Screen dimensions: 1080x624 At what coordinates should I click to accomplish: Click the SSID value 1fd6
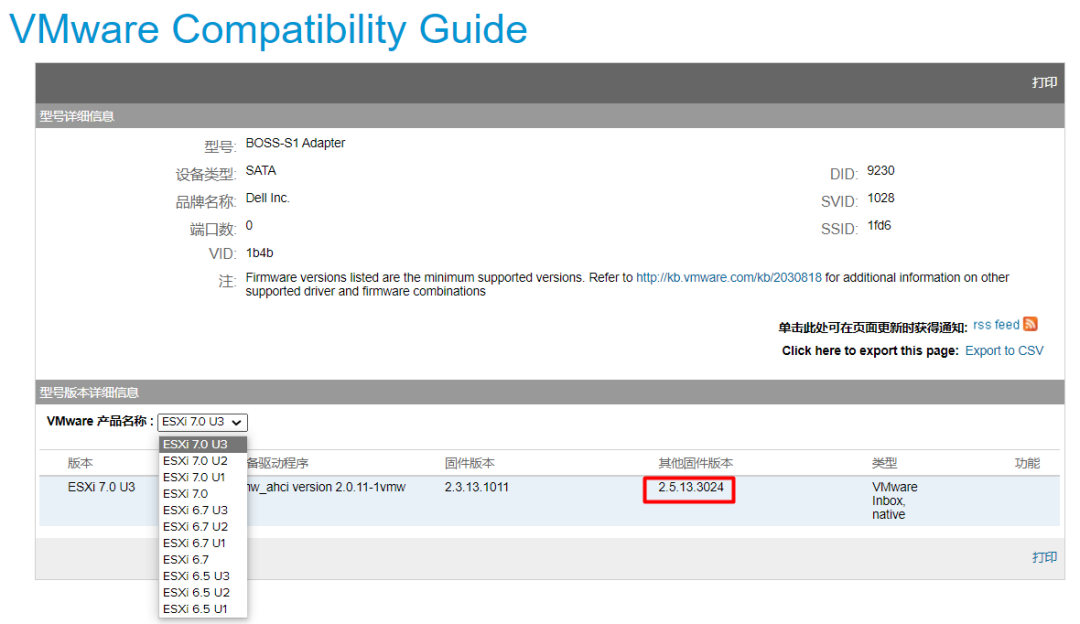[880, 226]
